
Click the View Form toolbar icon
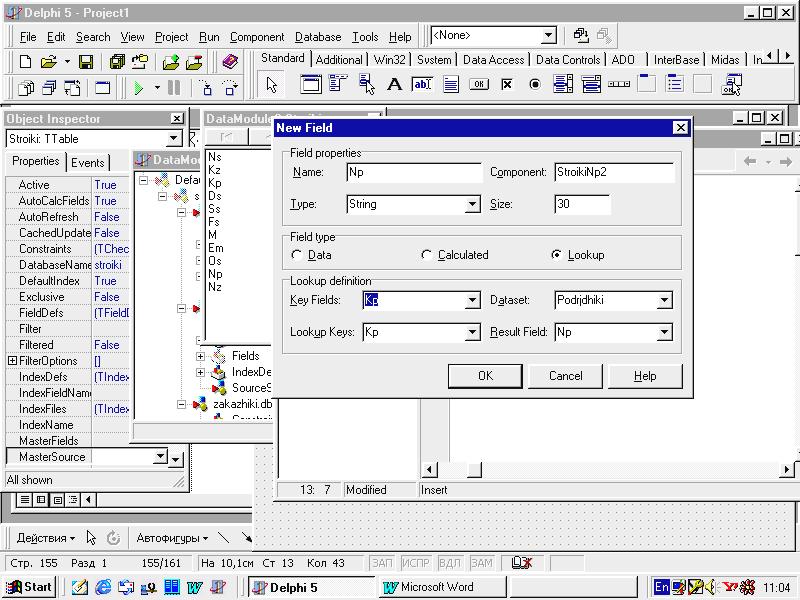click(49, 88)
